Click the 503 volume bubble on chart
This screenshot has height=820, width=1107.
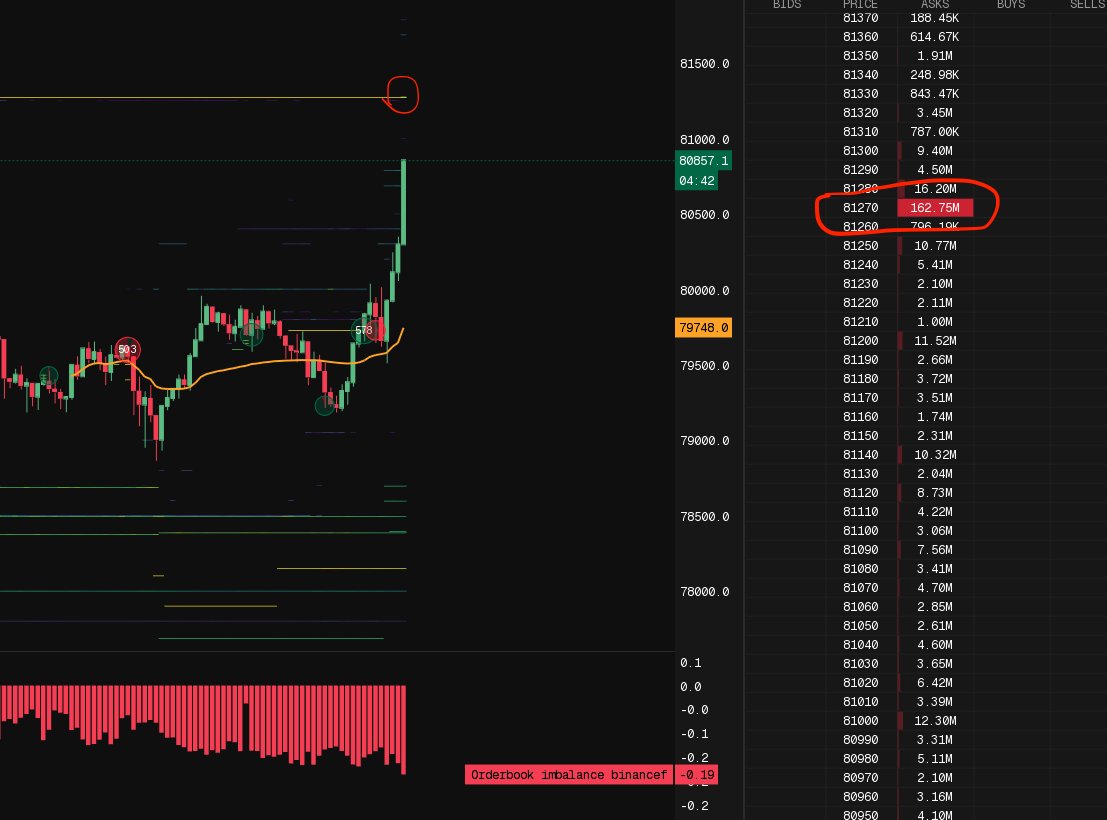tap(127, 349)
